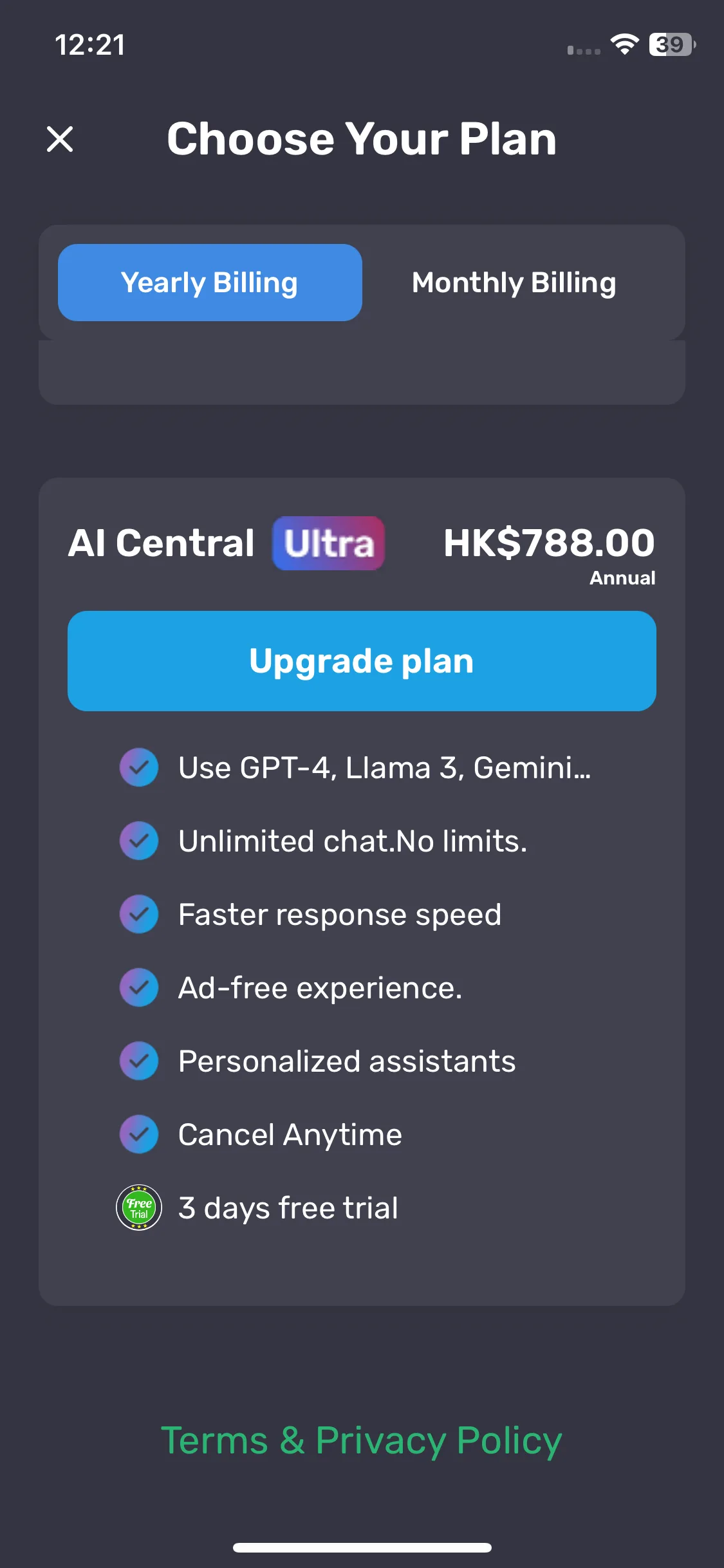Tap the 3 days free trial text
Viewport: 724px width, 1568px height.
(x=288, y=1208)
